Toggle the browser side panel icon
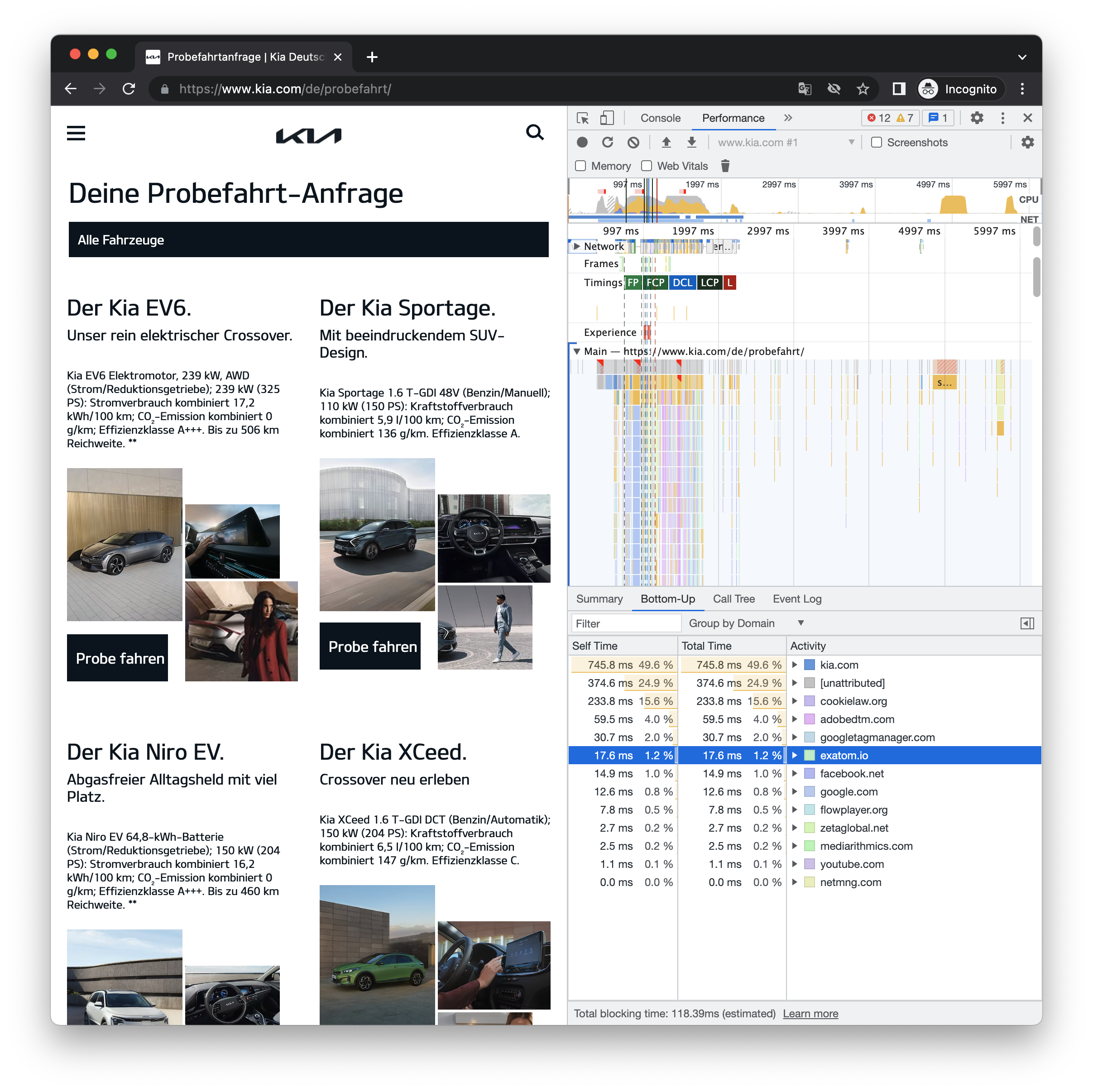 [x=898, y=89]
